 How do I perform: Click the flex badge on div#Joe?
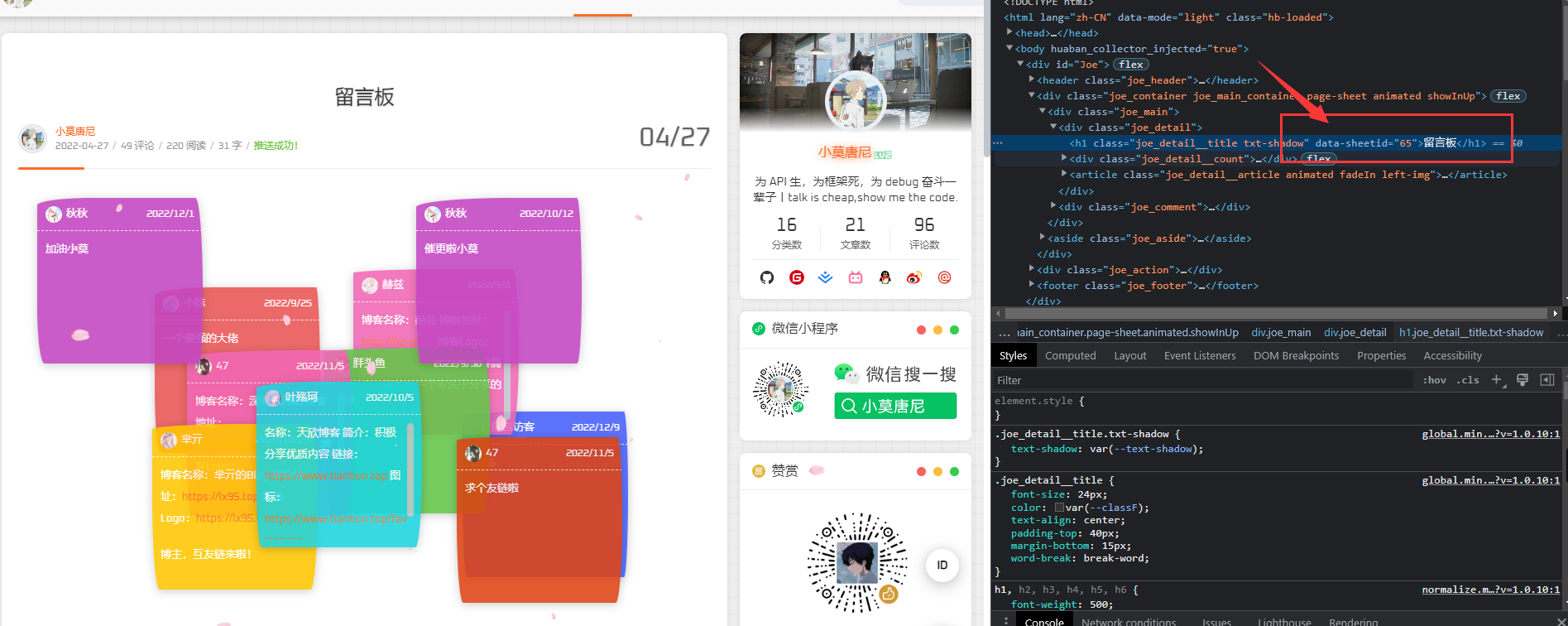(x=1131, y=65)
